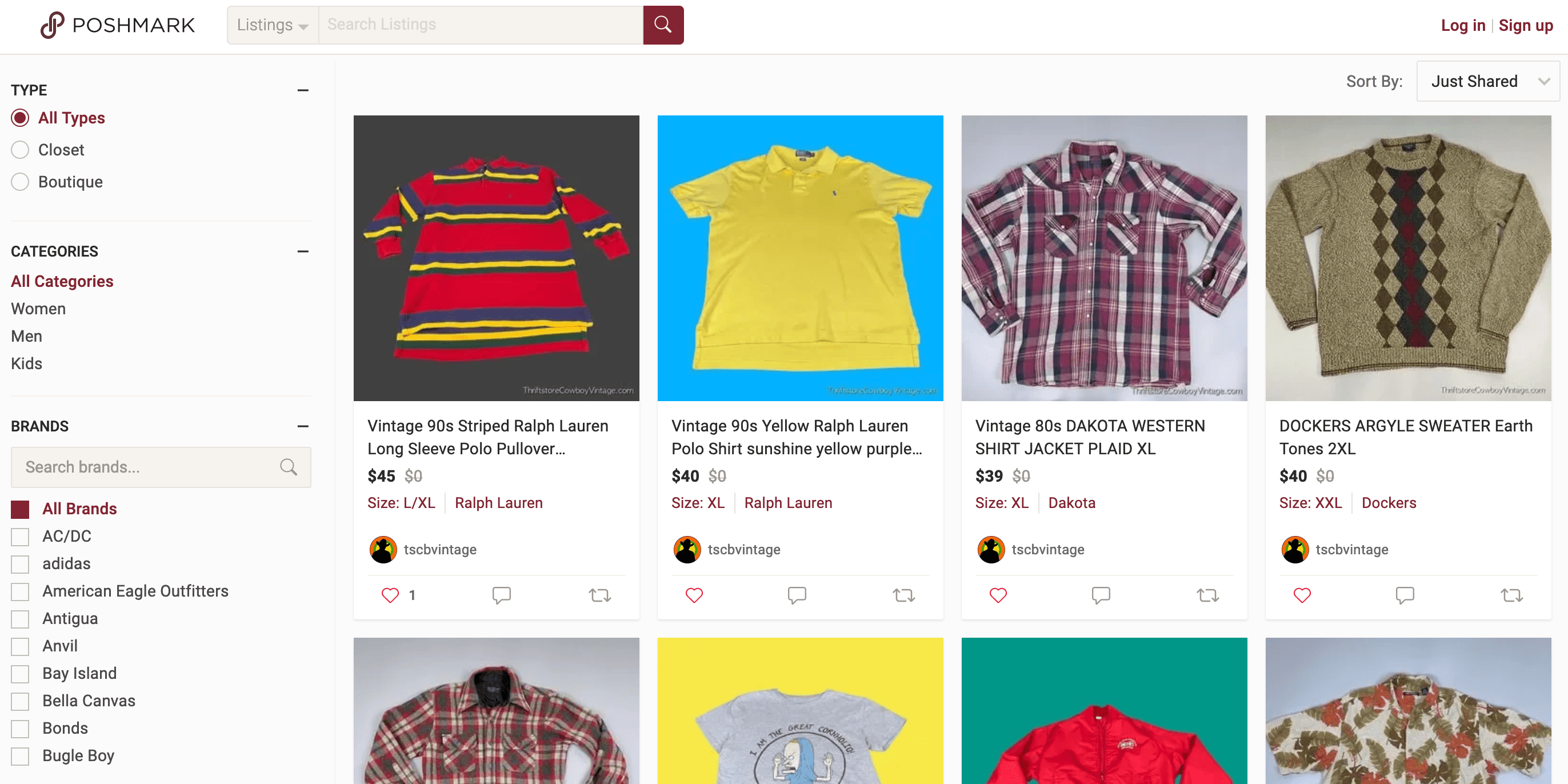
Task: Comment on the Yellow Ralph Lauren Polo listing
Action: click(796, 595)
